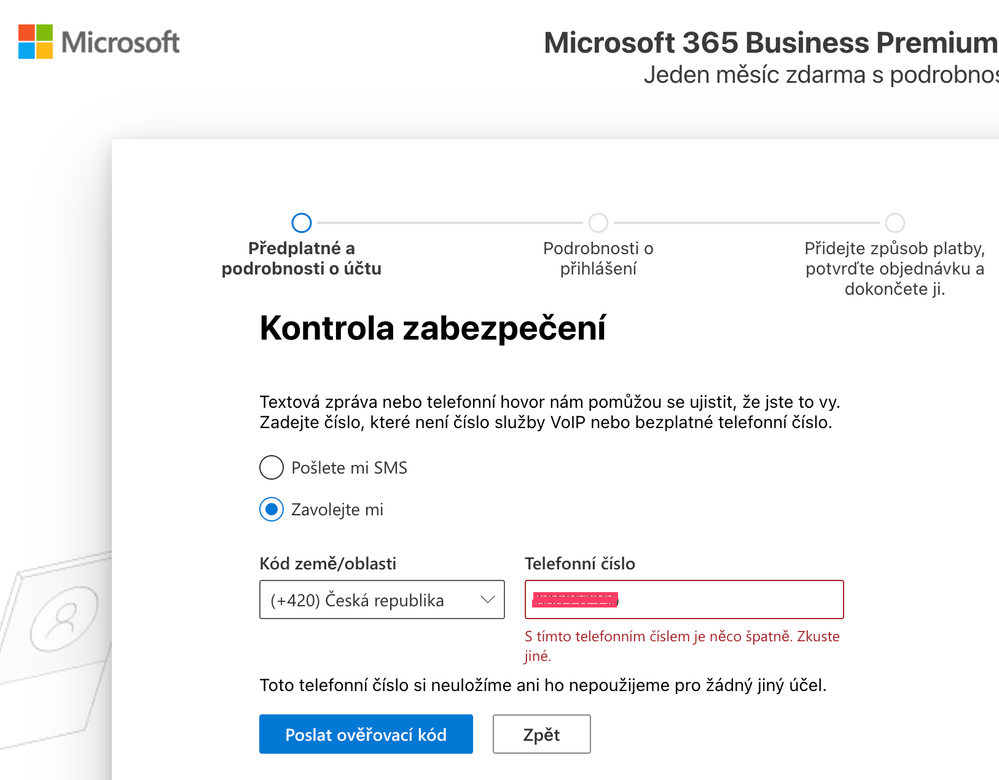Click the chevron arrow in country selector
This screenshot has width=999, height=780.
coord(488,600)
